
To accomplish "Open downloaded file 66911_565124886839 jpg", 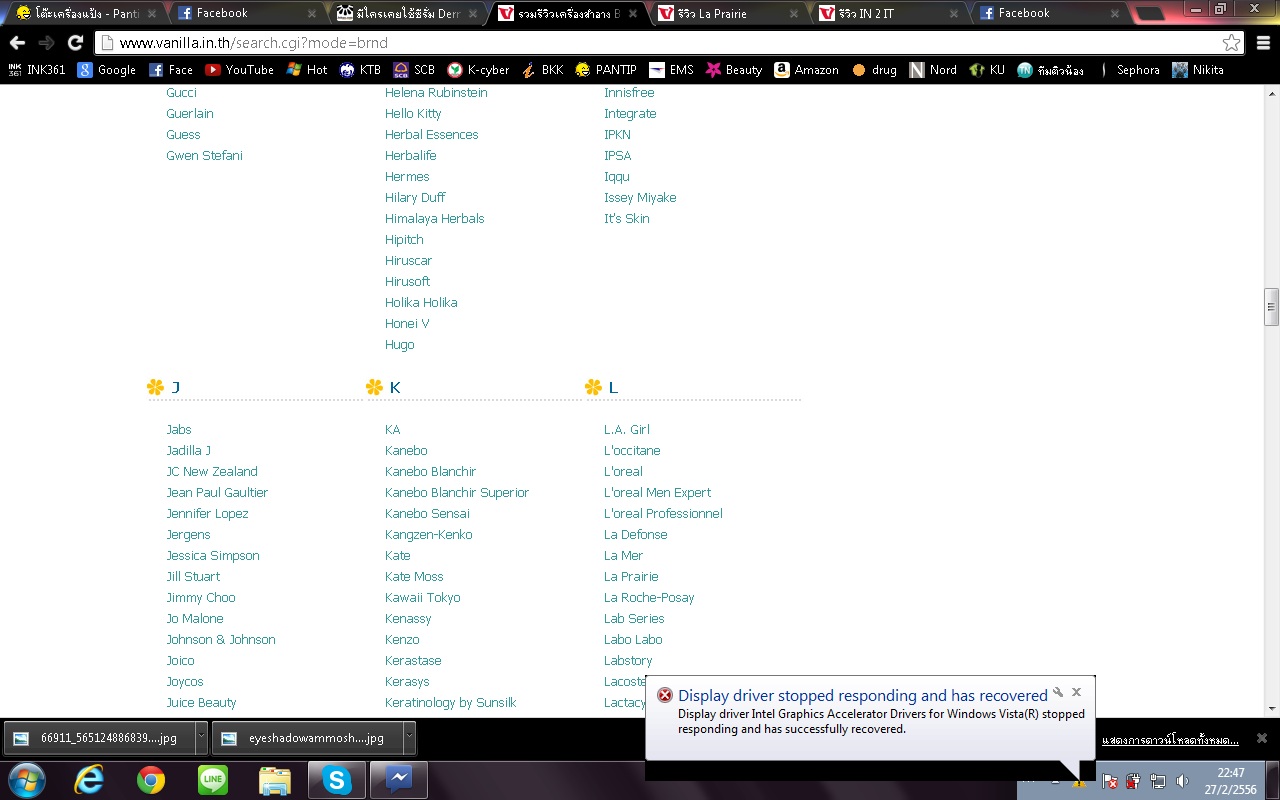I will pos(99,738).
